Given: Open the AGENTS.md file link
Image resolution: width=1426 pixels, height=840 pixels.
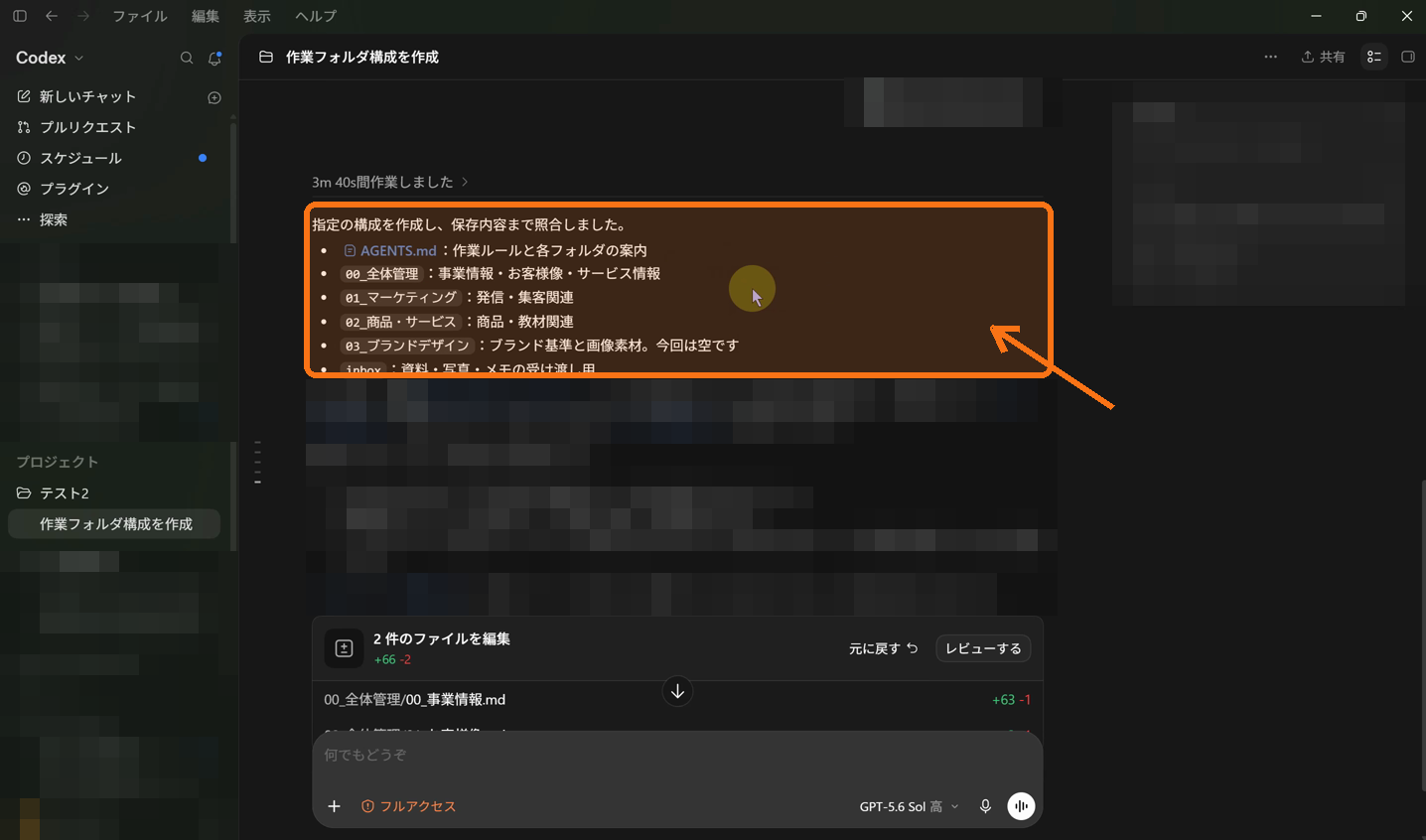Looking at the screenshot, I should [x=390, y=250].
